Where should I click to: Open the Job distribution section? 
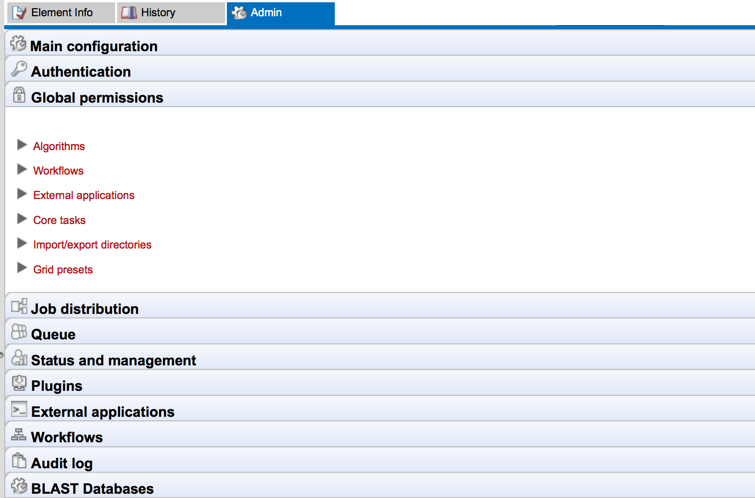pos(380,306)
